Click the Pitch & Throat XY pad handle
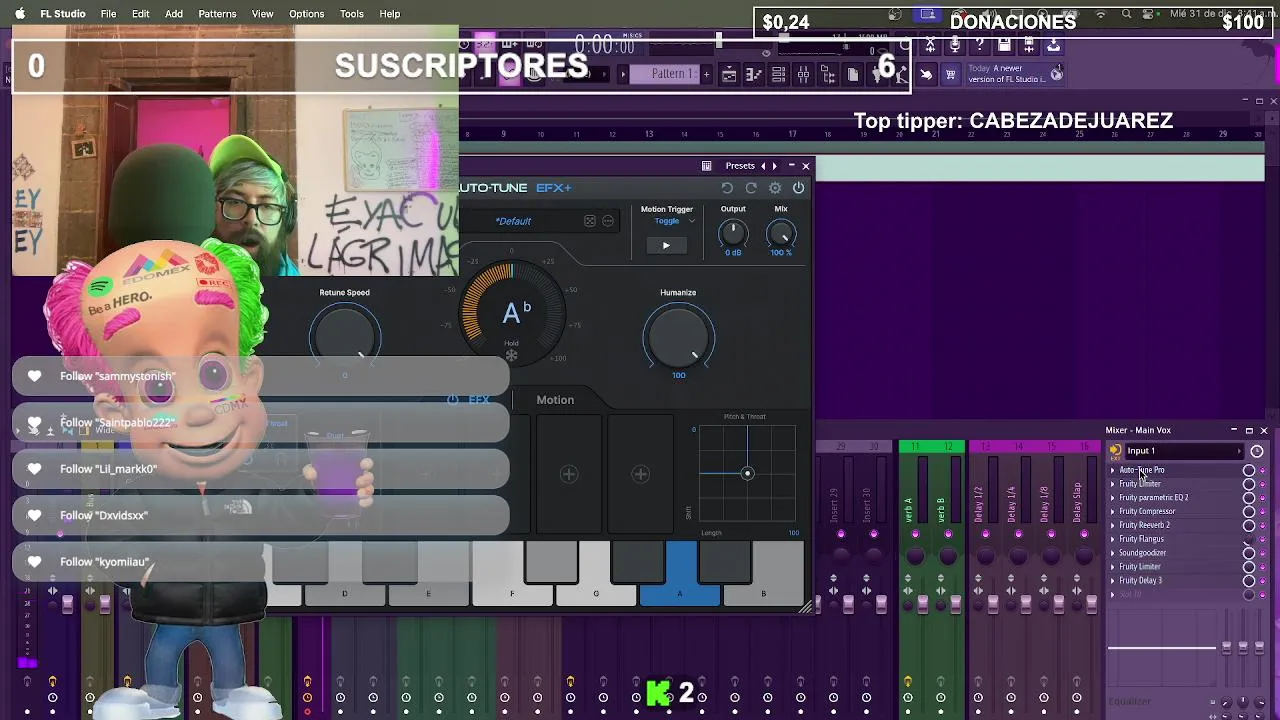The width and height of the screenshot is (1280, 720). coord(747,473)
